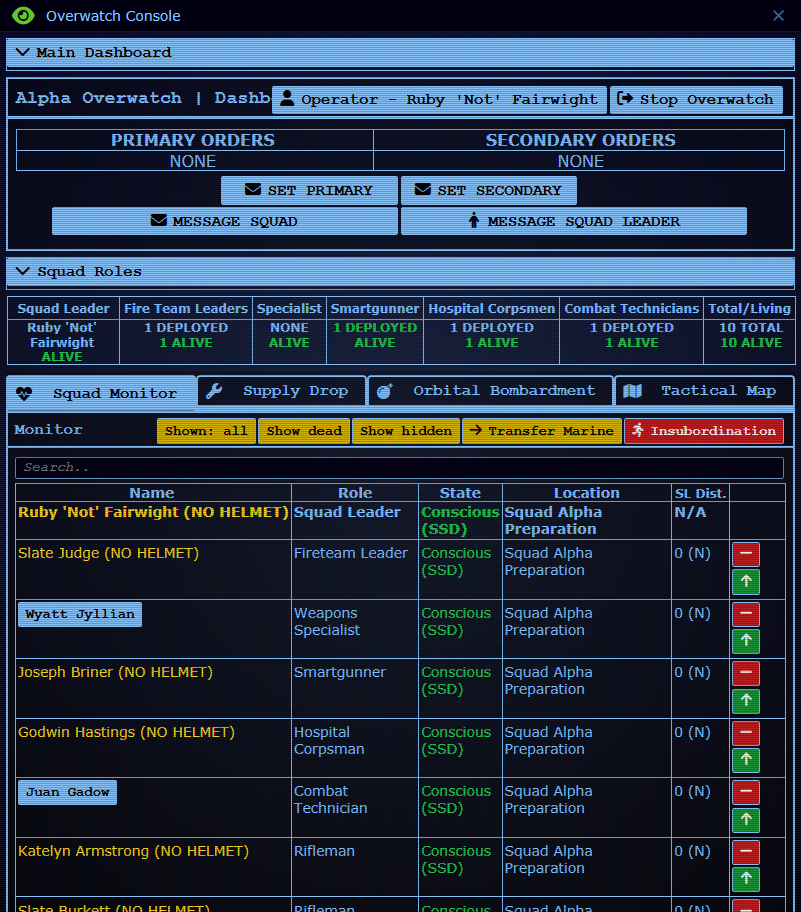Screen dimensions: 801x912
Task: Toggle the 'Shown: all' filter
Action: coord(206,431)
